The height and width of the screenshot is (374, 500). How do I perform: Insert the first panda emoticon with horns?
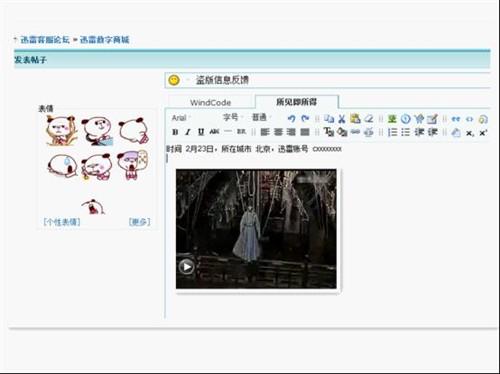coord(61,130)
